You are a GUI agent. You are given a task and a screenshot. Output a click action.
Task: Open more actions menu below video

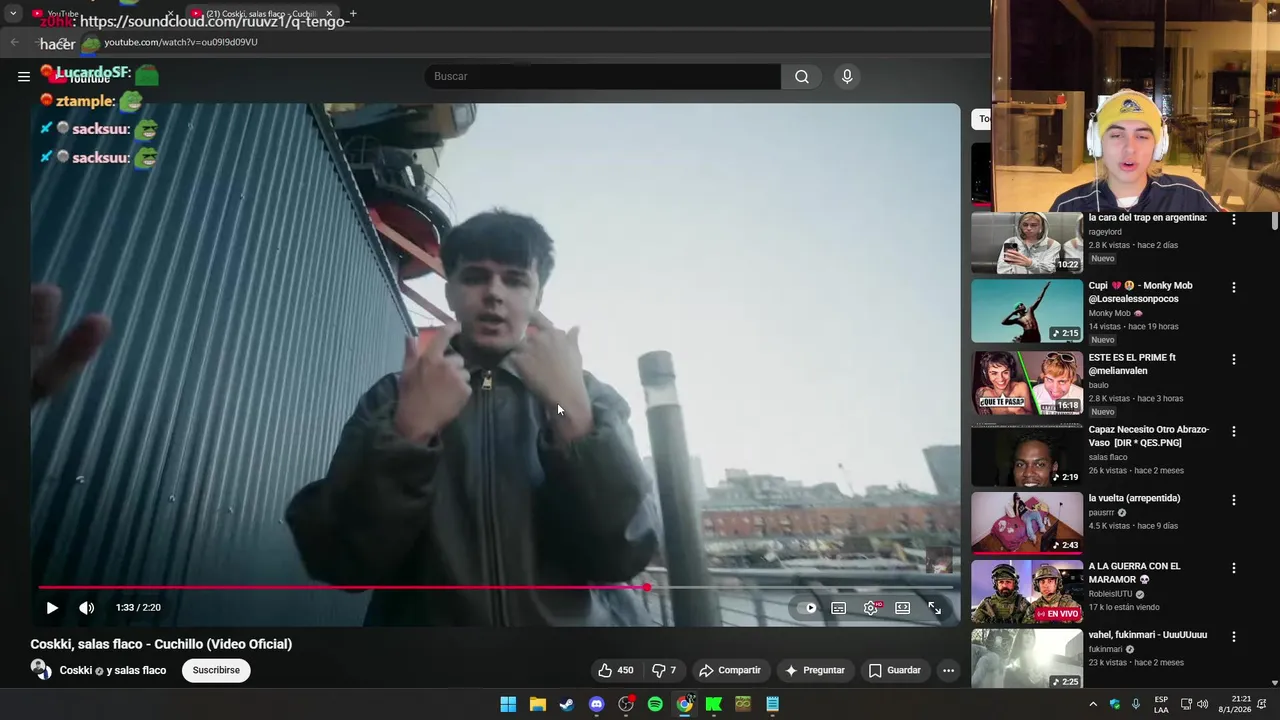pyautogui.click(x=948, y=670)
